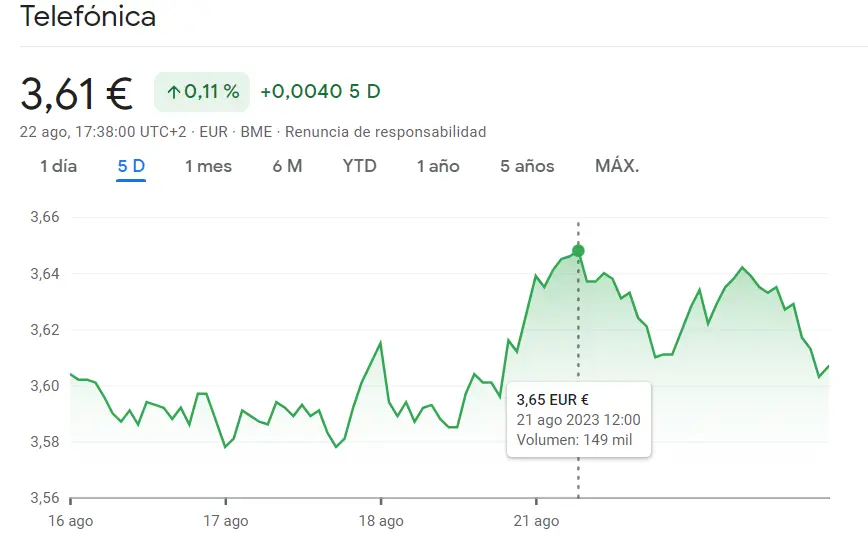Click the '3,65 EUR €' tooltip value
Viewport: 868px width, 550px height.
click(x=552, y=399)
